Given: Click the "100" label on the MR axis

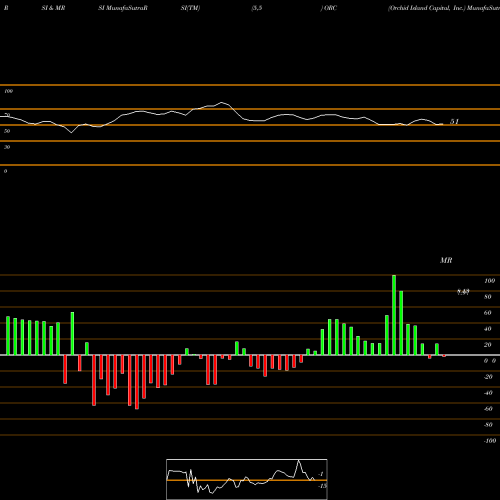Looking at the screenshot, I should tap(490, 281).
